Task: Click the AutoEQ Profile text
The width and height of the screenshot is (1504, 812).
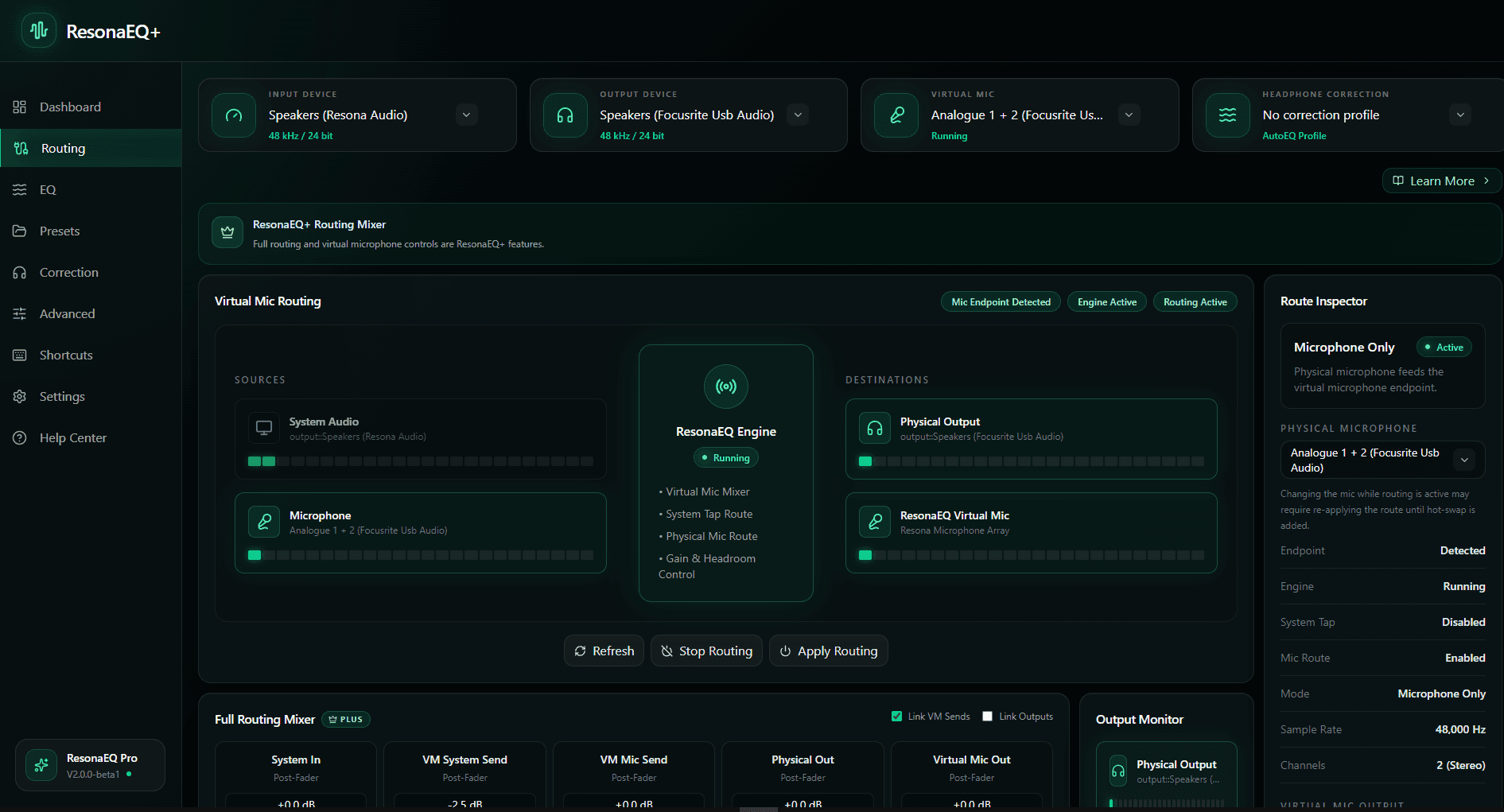Action: pyautogui.click(x=1294, y=136)
